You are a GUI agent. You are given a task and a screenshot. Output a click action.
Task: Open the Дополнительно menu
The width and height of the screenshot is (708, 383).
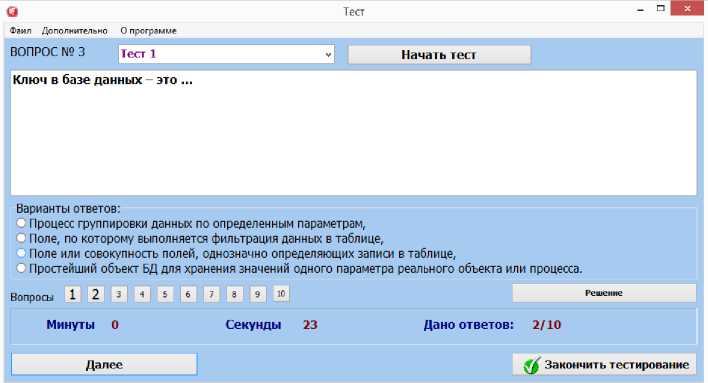75,31
